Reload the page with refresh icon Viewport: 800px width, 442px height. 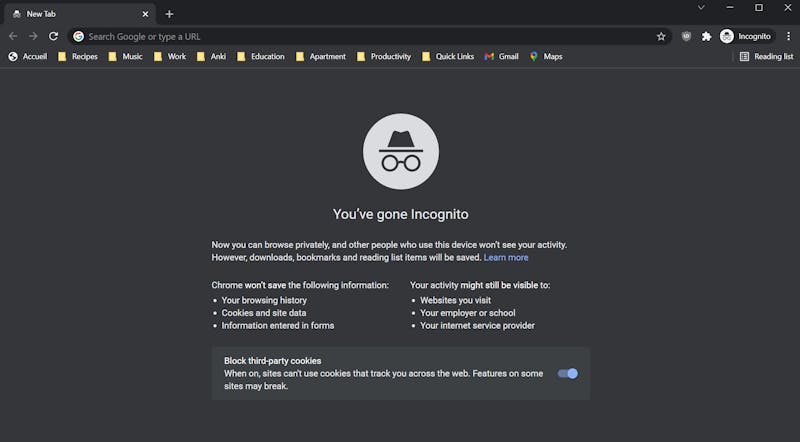pos(53,36)
